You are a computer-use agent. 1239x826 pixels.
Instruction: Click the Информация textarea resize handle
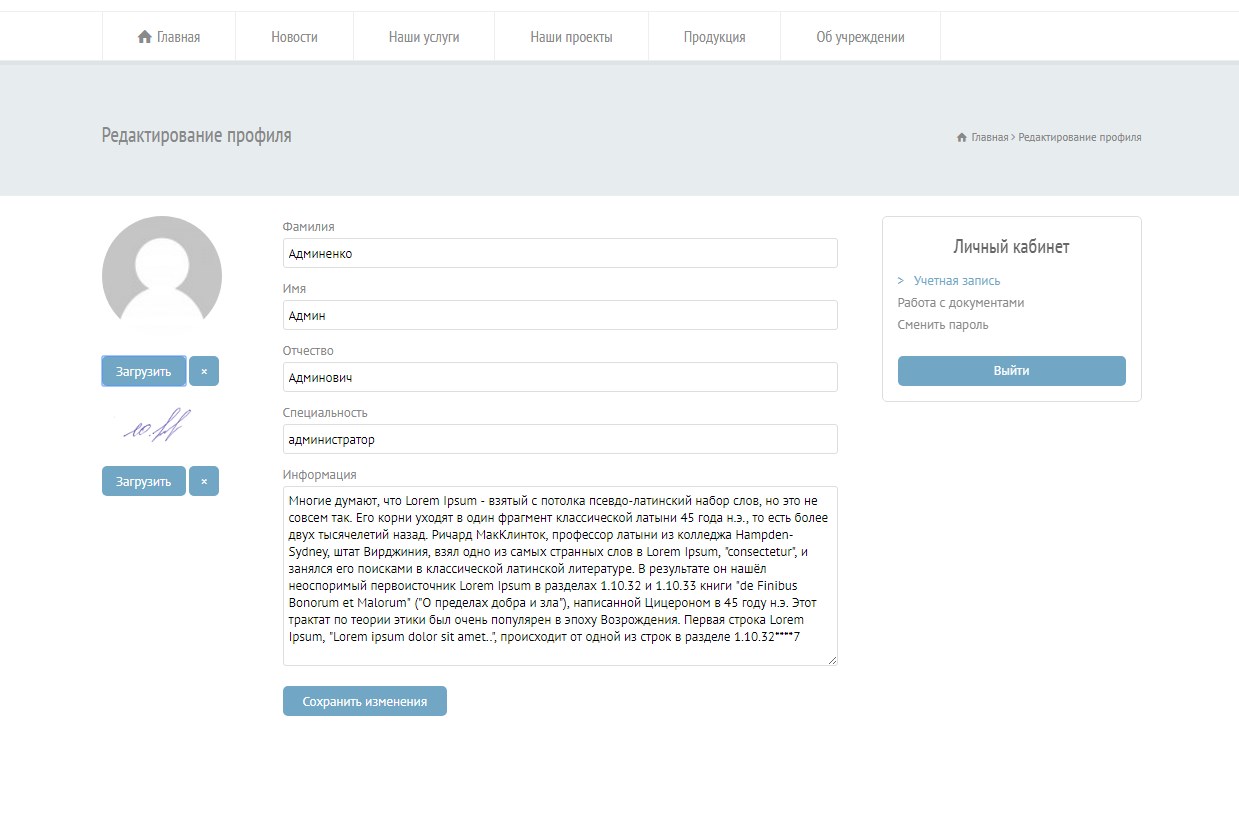[x=832, y=660]
